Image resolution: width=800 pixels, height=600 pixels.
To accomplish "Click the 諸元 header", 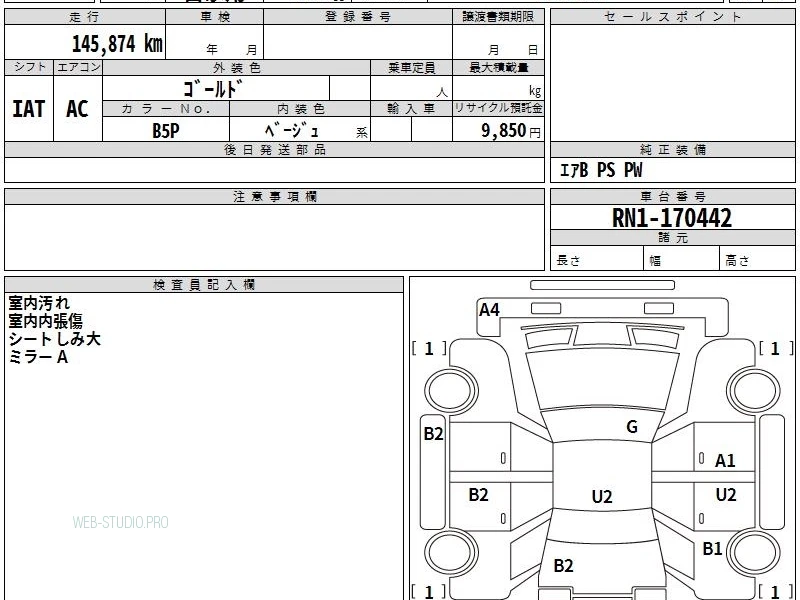I will (x=672, y=238).
